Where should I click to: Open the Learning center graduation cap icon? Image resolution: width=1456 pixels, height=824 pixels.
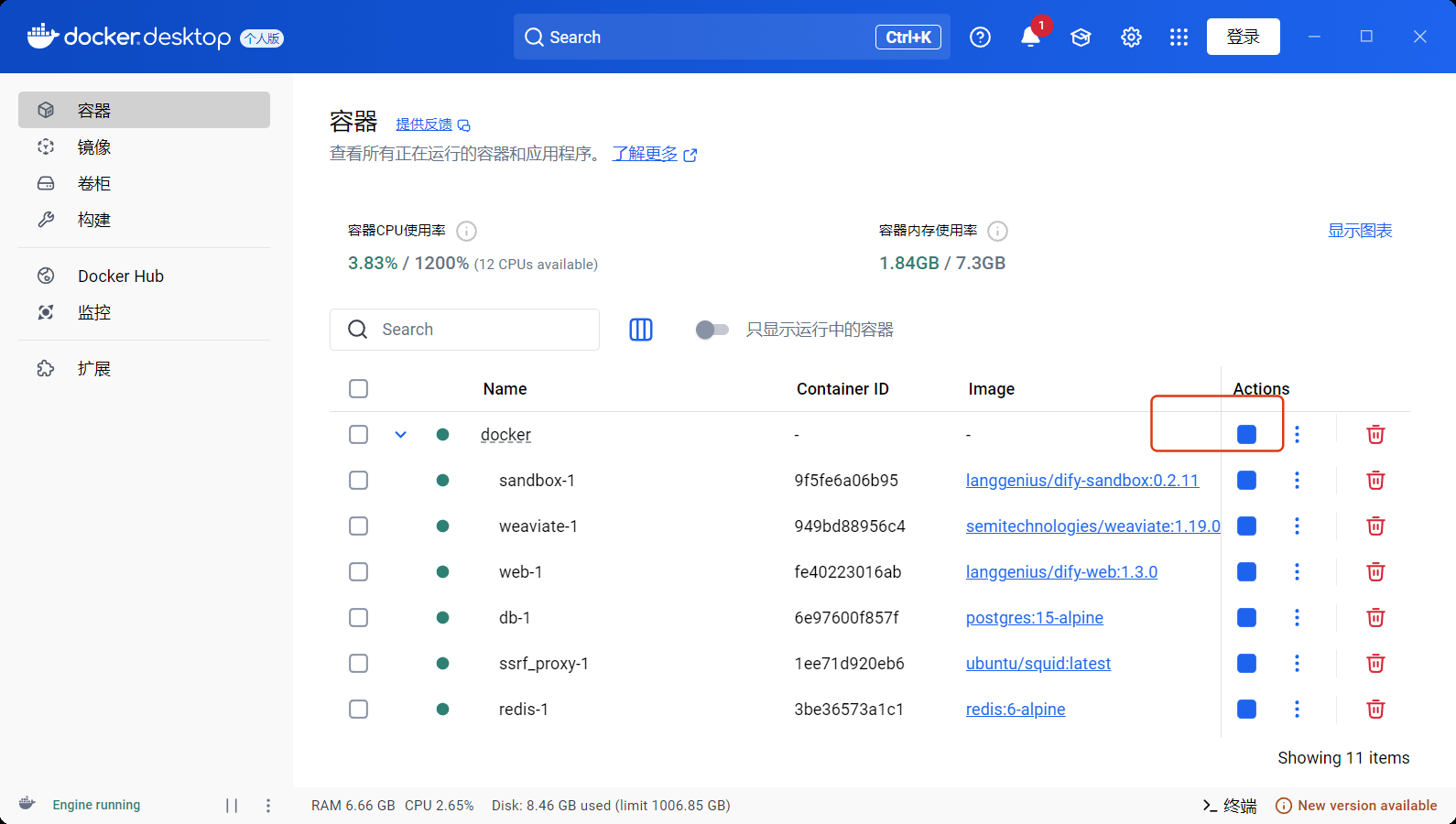[1081, 38]
